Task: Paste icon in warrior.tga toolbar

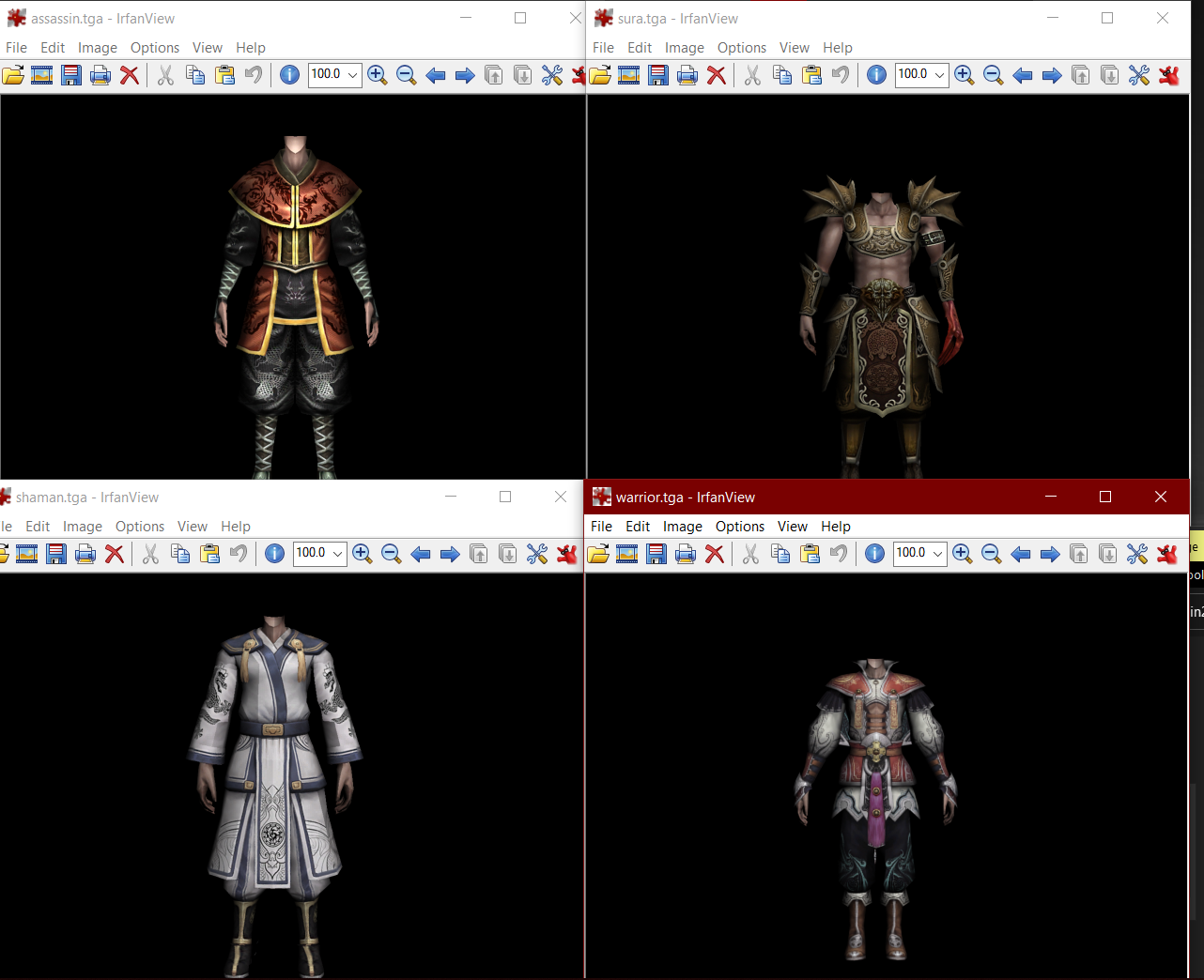Action: tap(810, 554)
